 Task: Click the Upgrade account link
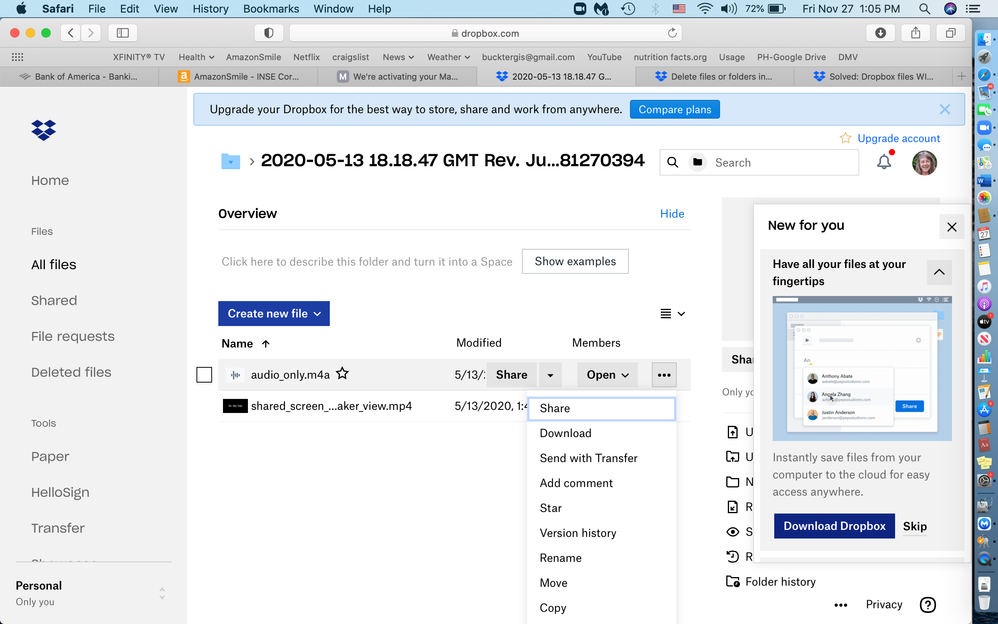(x=898, y=138)
